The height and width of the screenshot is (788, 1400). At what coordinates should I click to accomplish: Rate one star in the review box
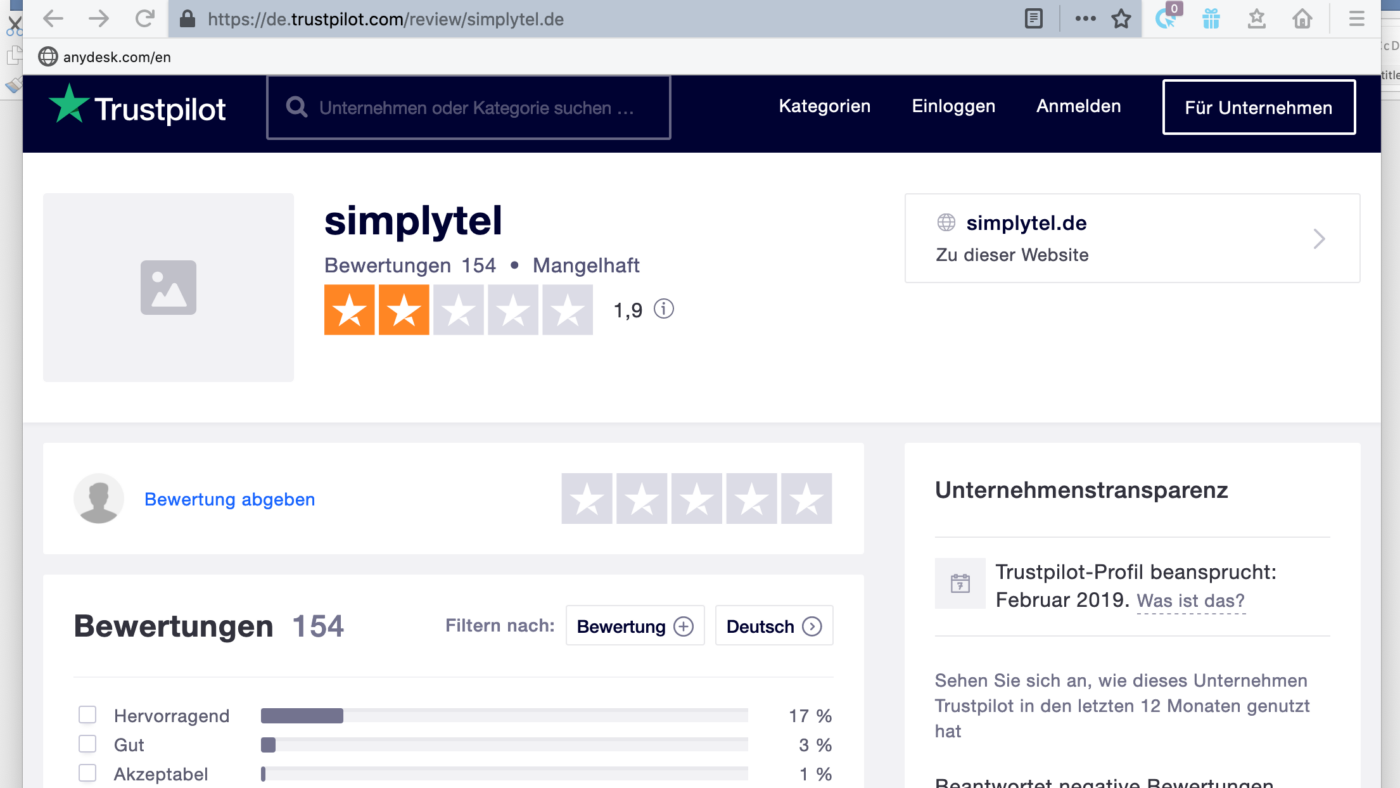pyautogui.click(x=587, y=499)
